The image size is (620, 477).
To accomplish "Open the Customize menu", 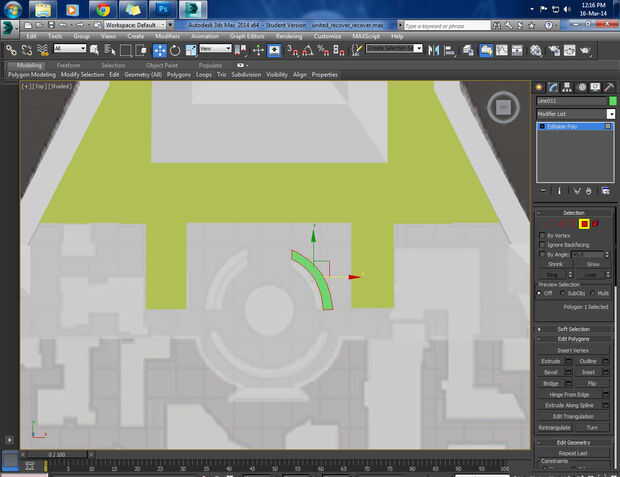I will 327,36.
